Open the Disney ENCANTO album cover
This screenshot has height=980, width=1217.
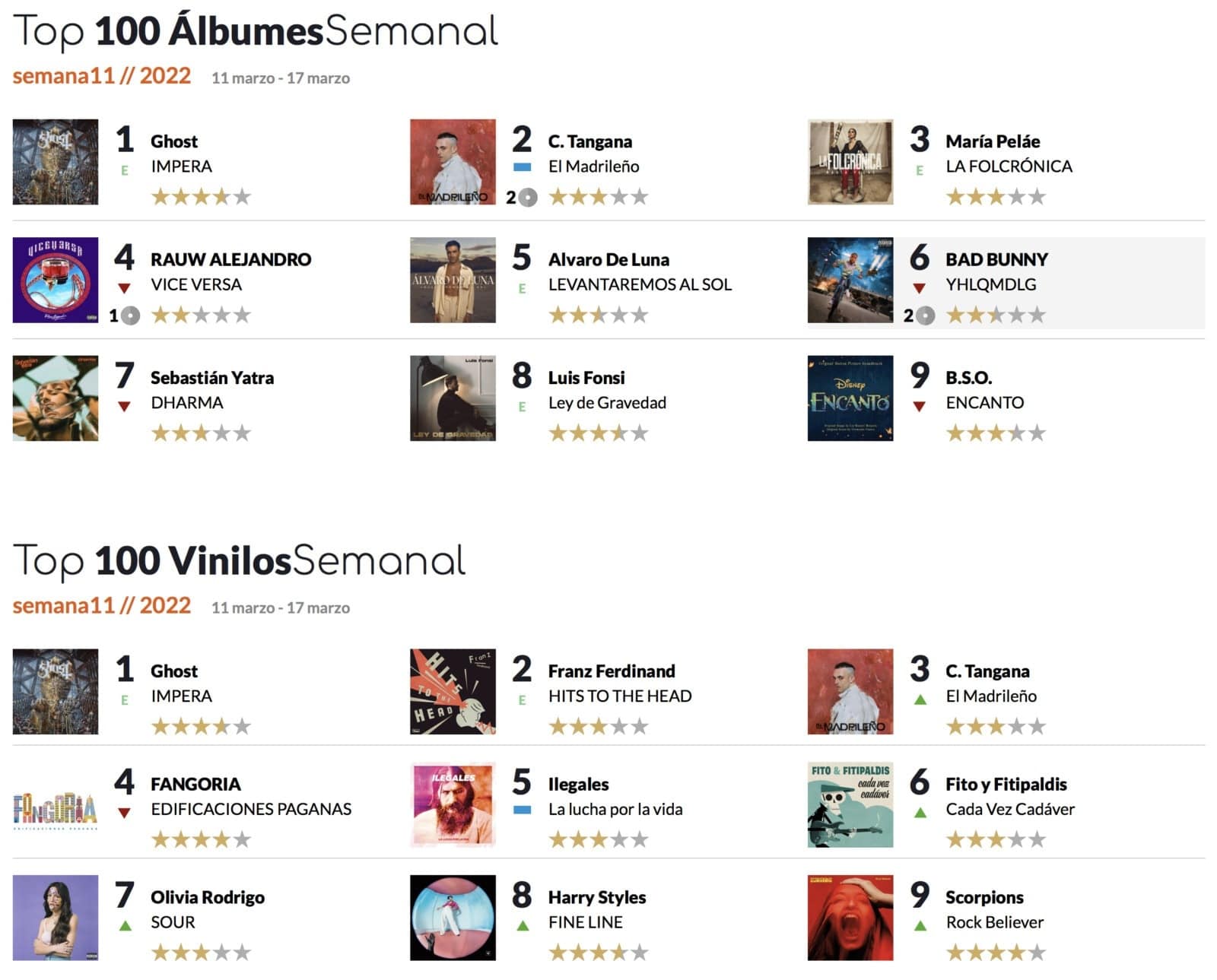tap(850, 398)
